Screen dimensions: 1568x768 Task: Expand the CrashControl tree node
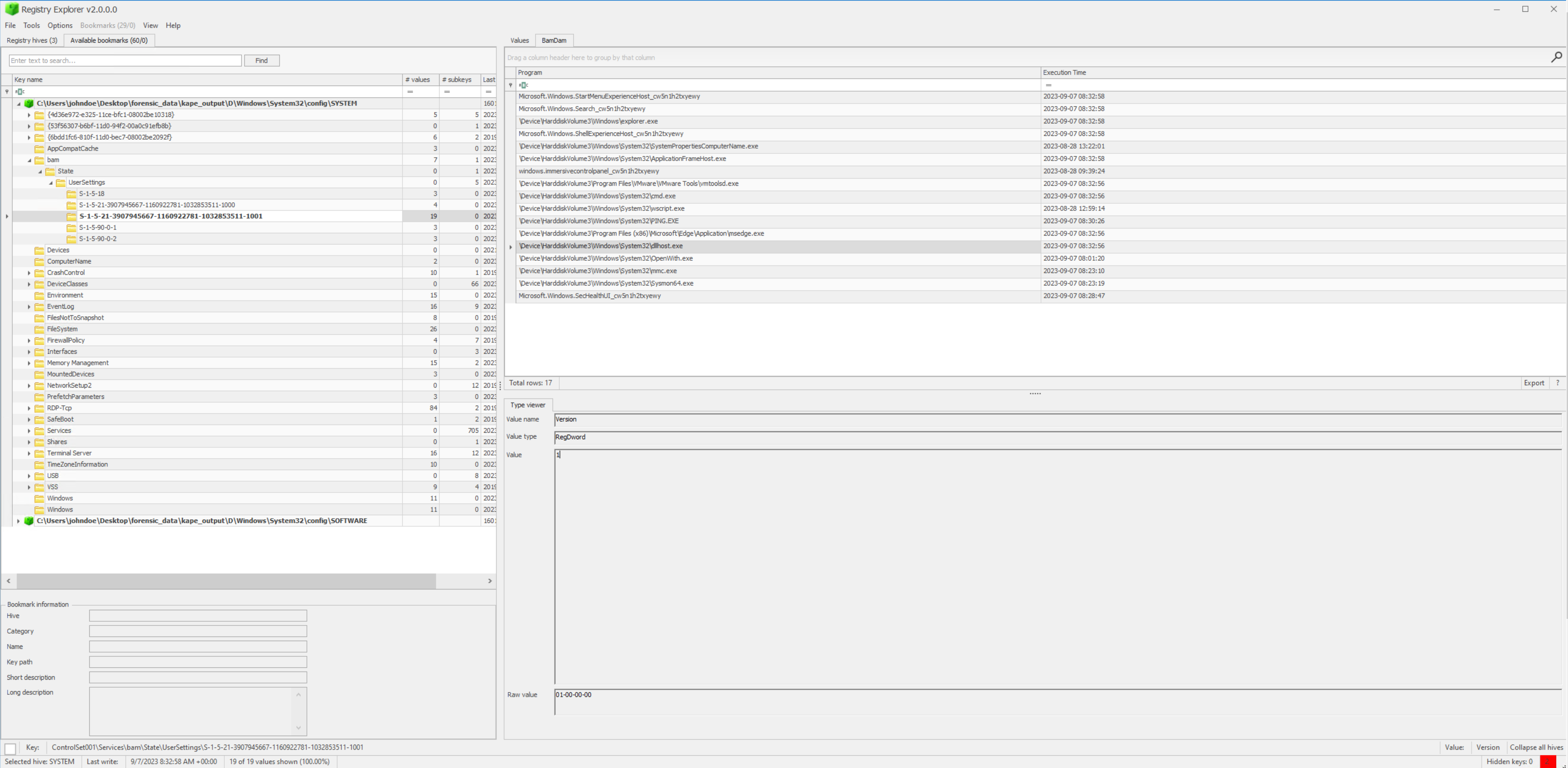(29, 273)
